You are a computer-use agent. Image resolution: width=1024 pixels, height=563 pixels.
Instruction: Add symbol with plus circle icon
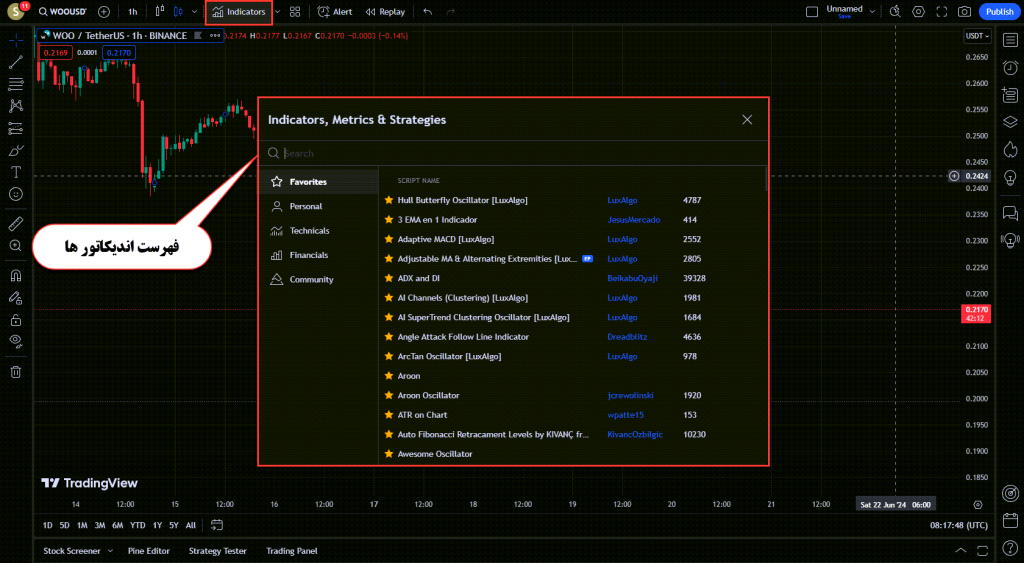104,12
